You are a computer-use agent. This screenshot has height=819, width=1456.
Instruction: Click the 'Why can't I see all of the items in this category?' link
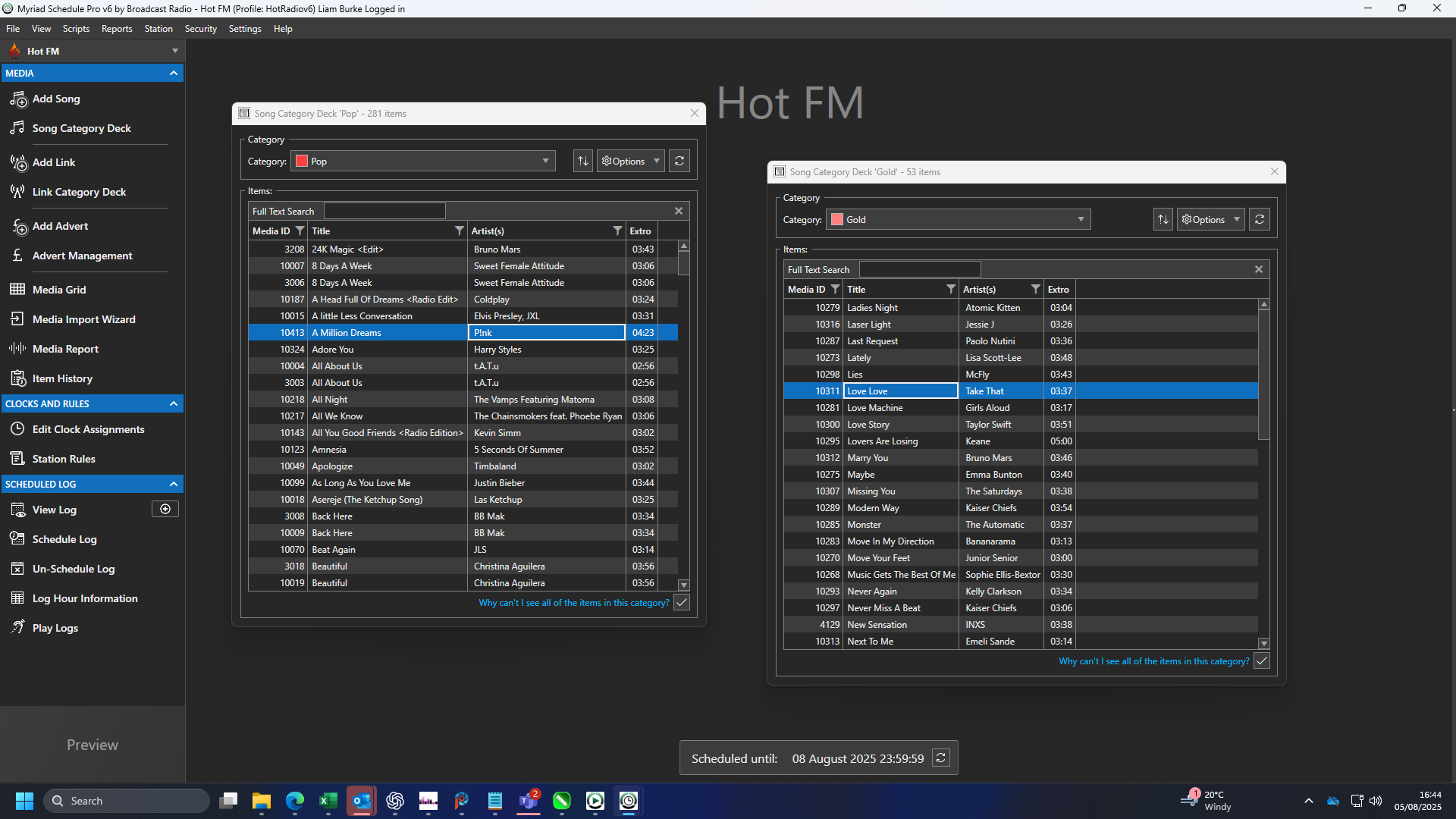[x=573, y=601]
